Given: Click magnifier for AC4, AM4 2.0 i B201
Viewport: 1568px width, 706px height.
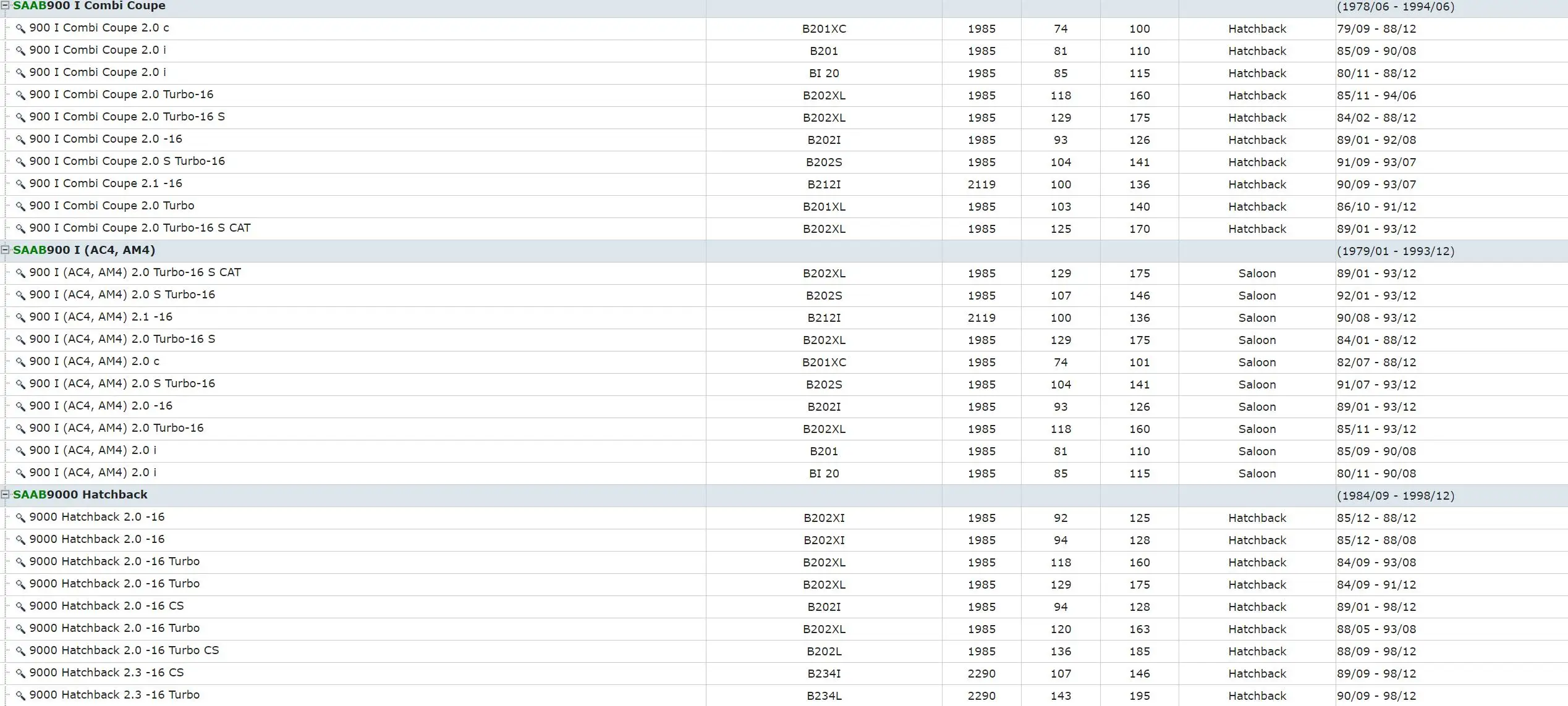Looking at the screenshot, I should (20, 452).
